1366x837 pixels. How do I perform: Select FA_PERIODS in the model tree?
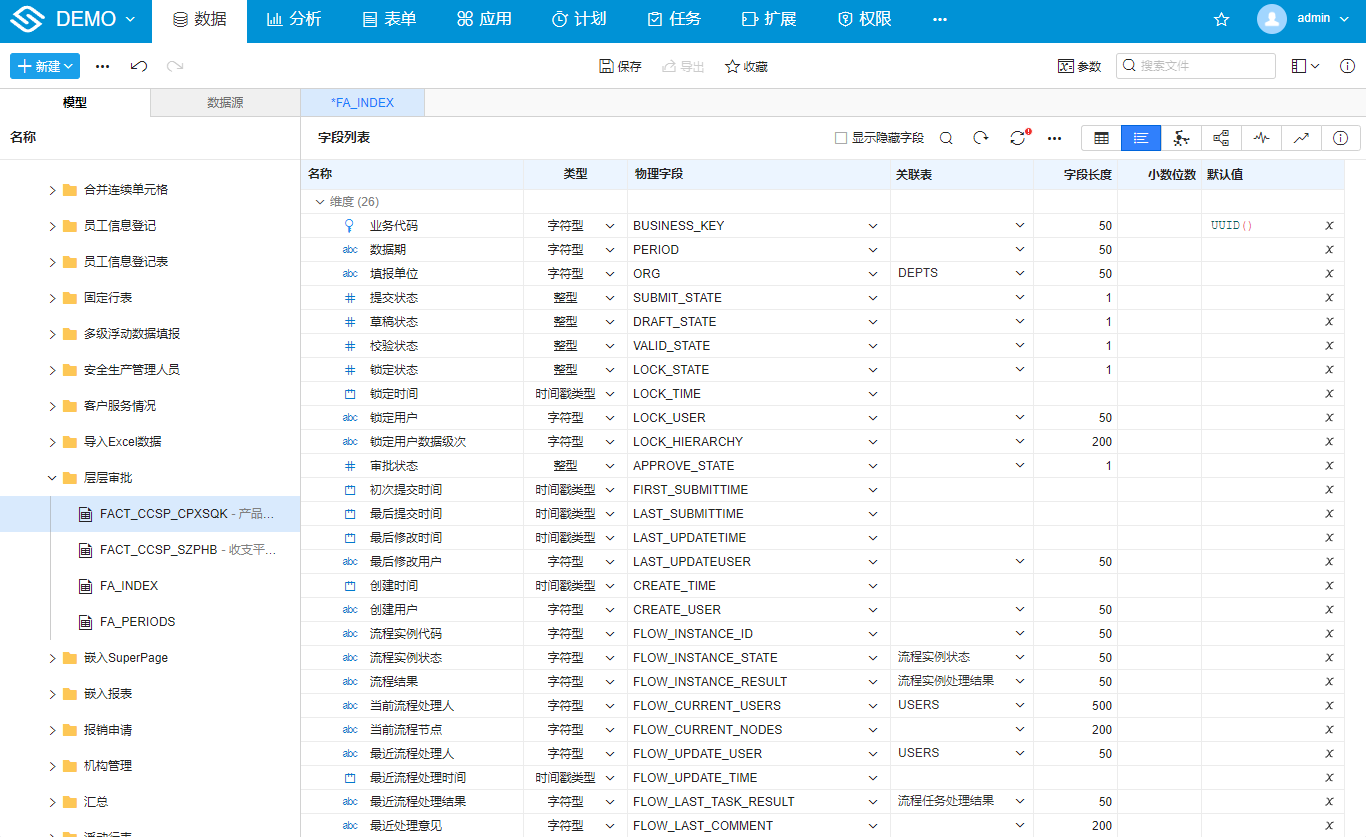(137, 622)
